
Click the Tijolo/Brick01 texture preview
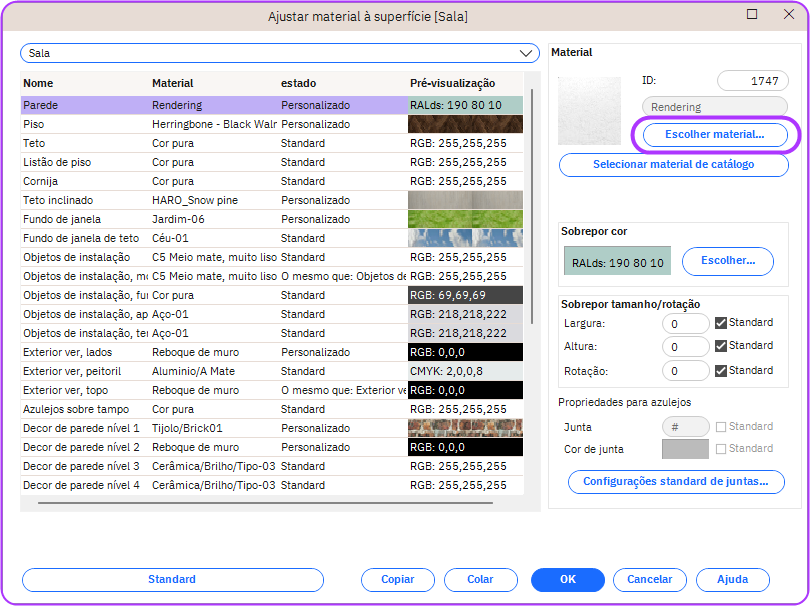[x=465, y=428]
